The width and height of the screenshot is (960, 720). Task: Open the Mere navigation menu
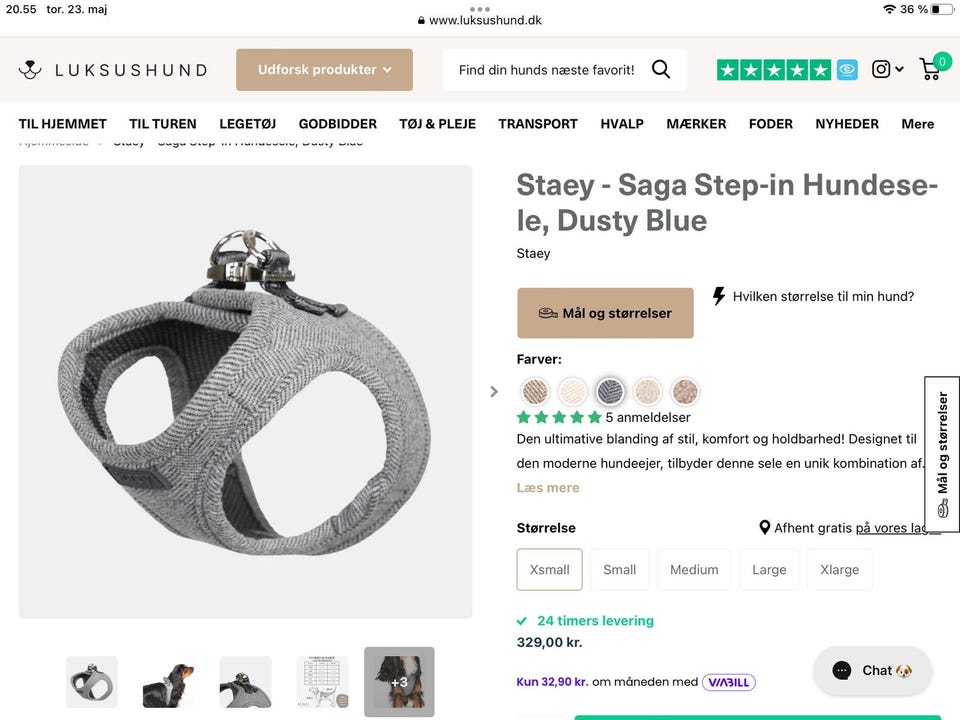pyautogui.click(x=917, y=124)
